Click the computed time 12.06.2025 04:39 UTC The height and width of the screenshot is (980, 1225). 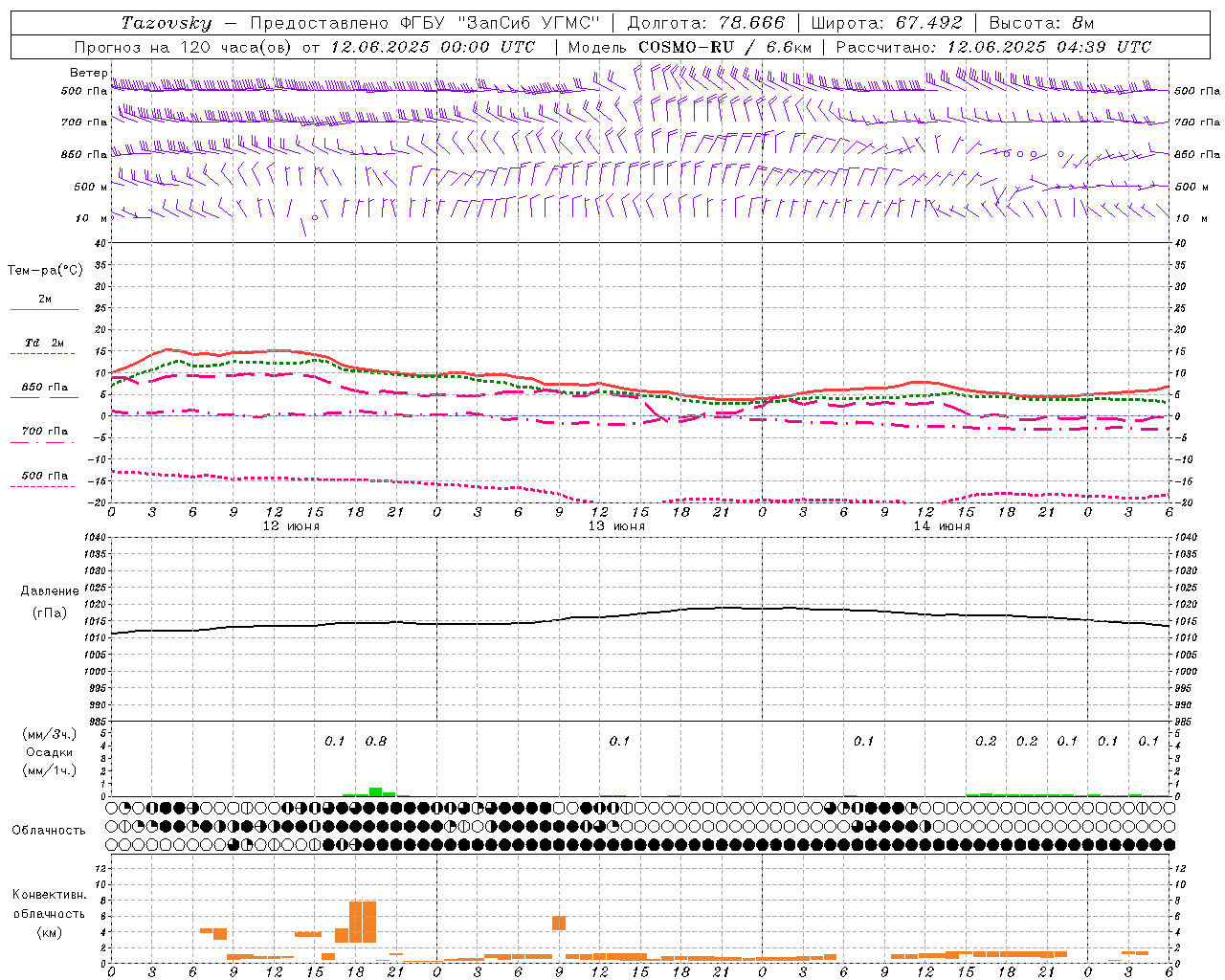[1049, 47]
